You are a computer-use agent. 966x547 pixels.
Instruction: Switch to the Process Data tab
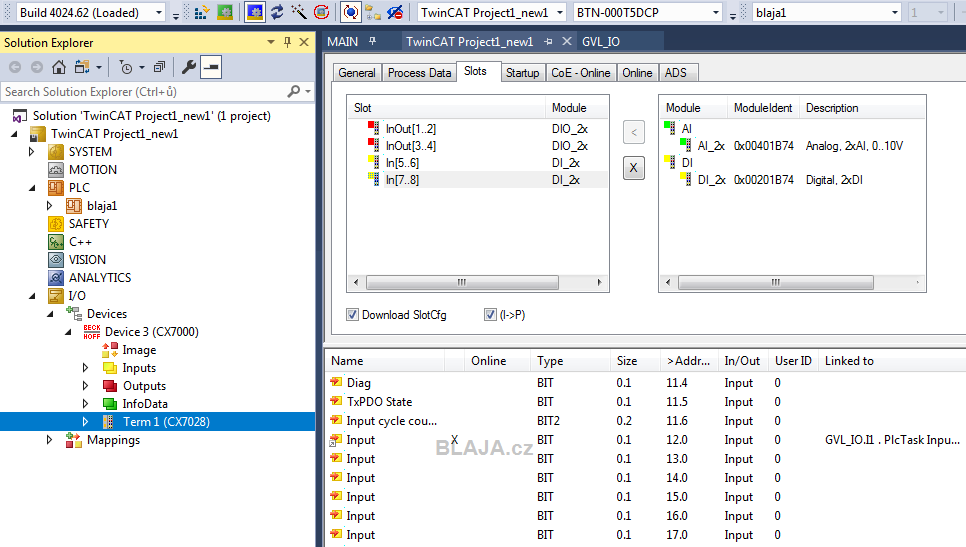(420, 73)
